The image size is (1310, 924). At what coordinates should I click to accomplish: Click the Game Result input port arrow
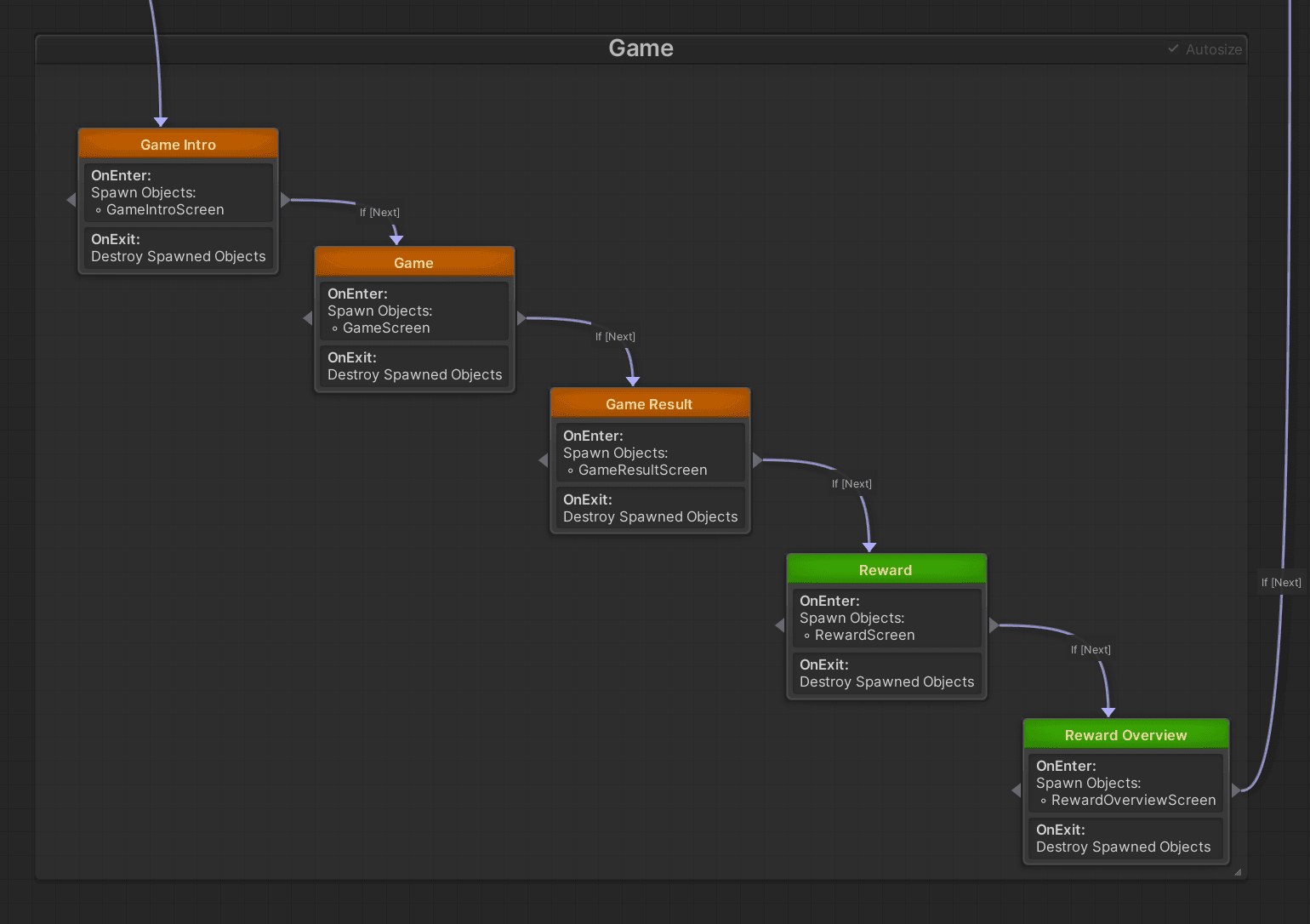[544, 460]
